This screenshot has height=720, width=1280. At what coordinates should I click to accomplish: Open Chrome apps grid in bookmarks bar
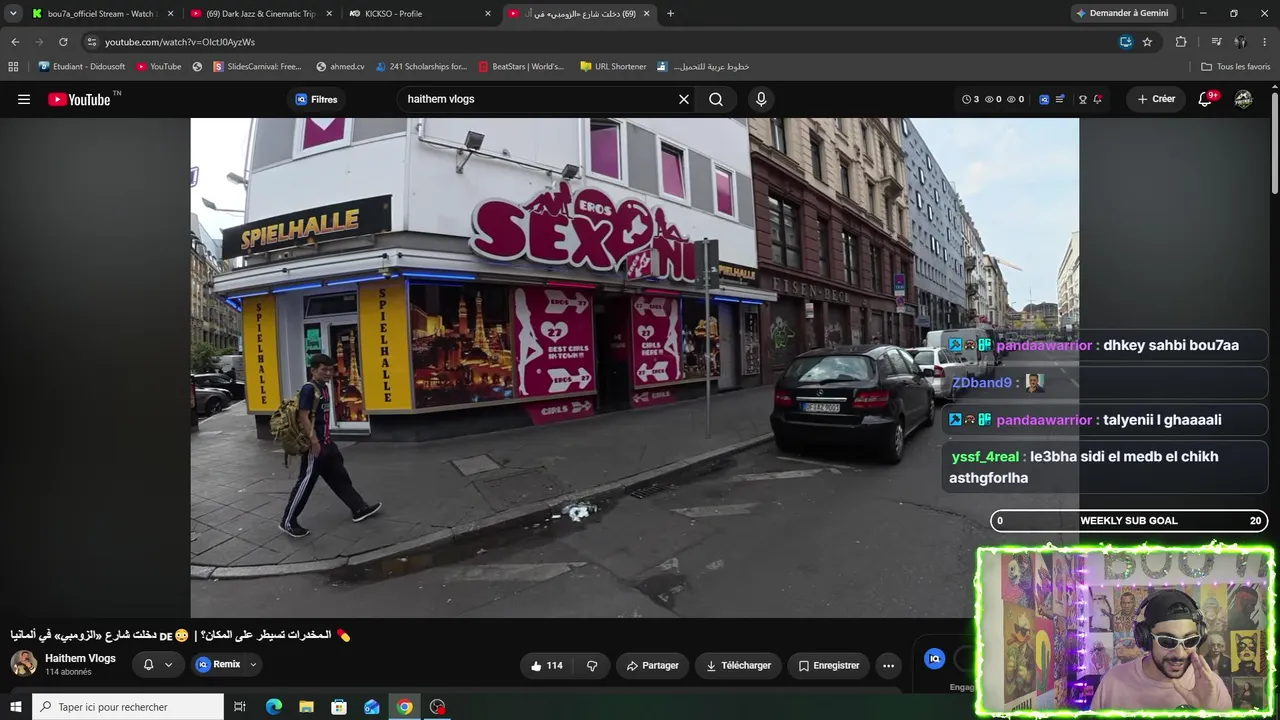tap(13, 67)
